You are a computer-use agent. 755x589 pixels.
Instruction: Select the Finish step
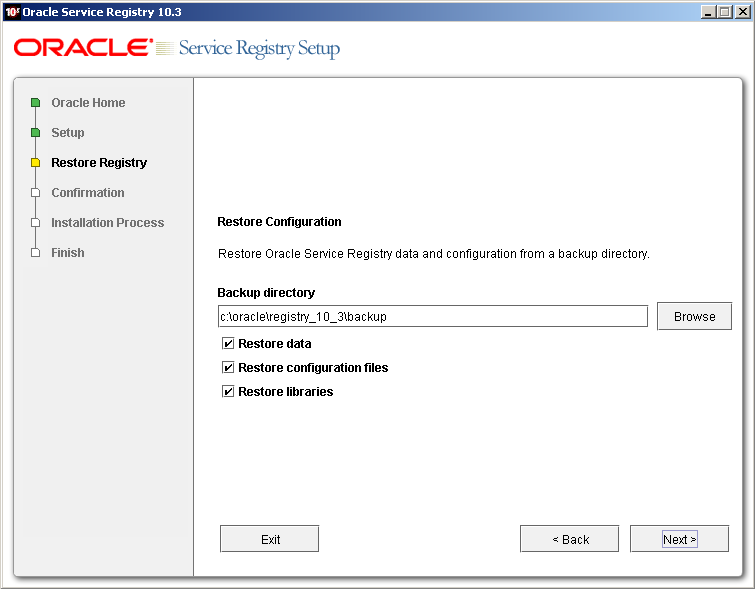(68, 252)
